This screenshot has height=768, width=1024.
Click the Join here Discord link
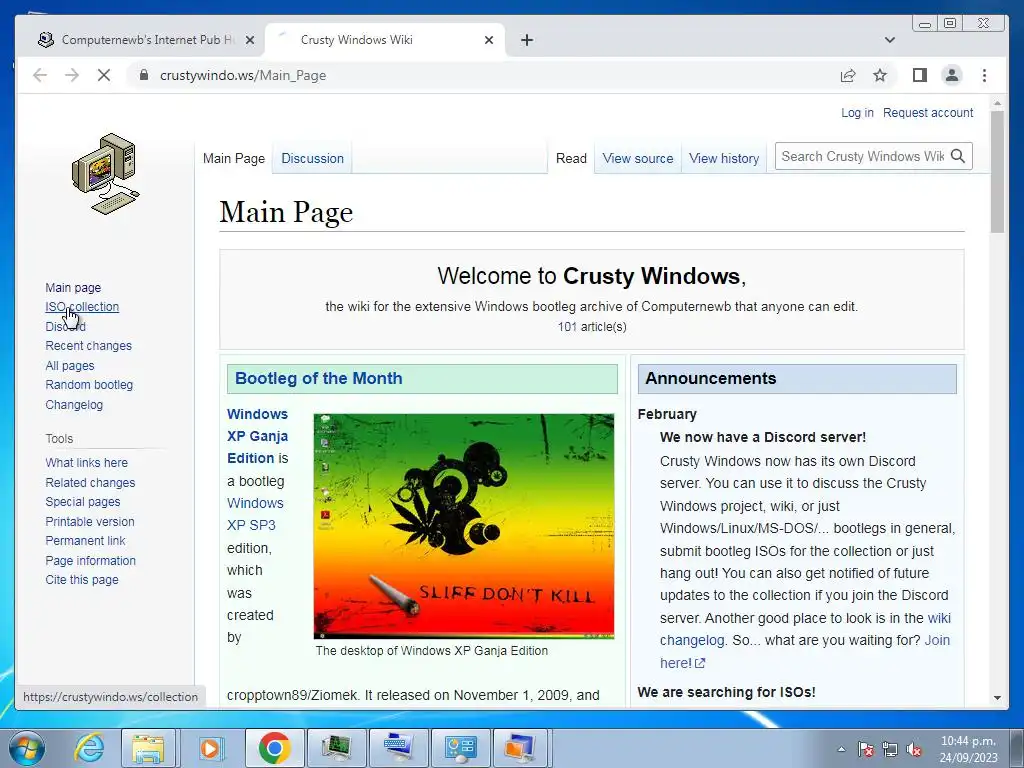coord(805,651)
